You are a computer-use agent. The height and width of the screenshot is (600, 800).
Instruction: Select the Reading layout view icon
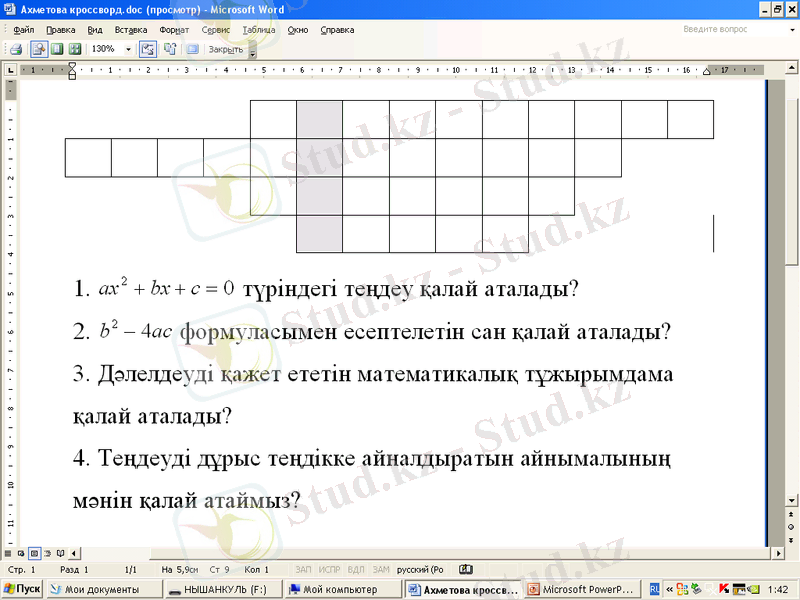(x=60, y=552)
